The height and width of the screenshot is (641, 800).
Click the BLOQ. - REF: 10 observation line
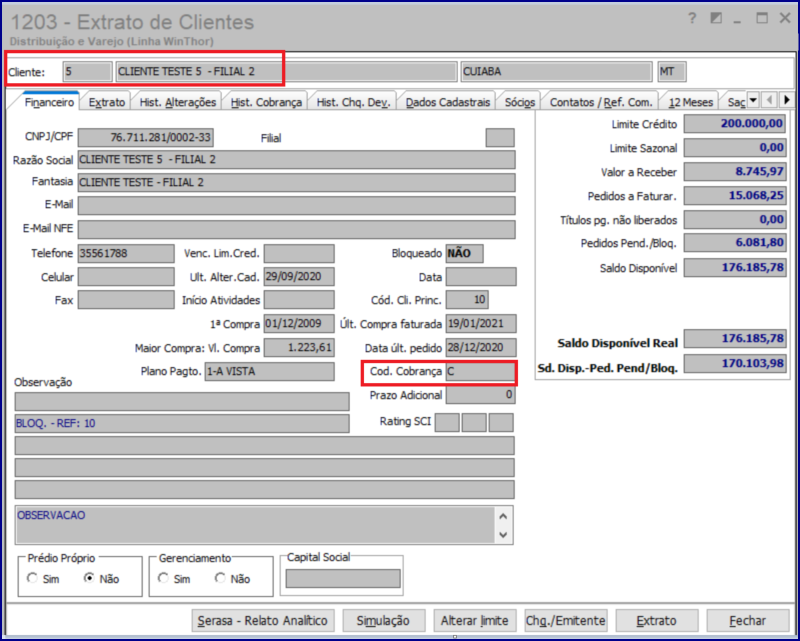point(182,424)
